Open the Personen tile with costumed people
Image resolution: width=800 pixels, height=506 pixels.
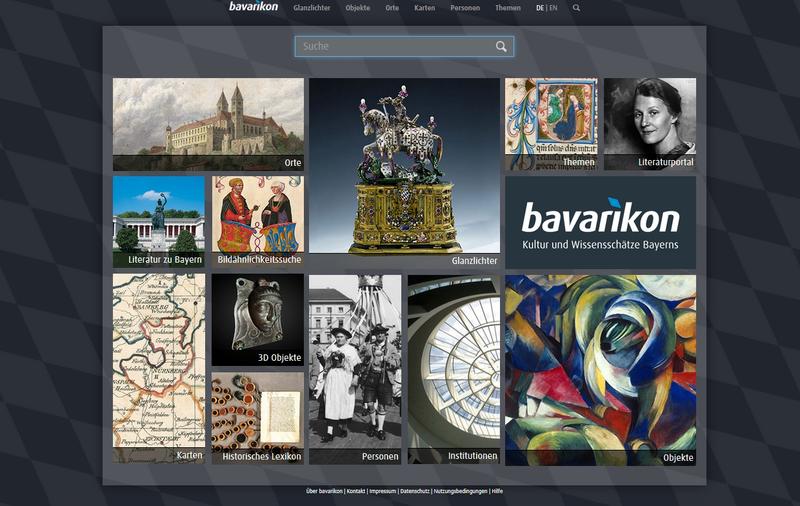355,370
